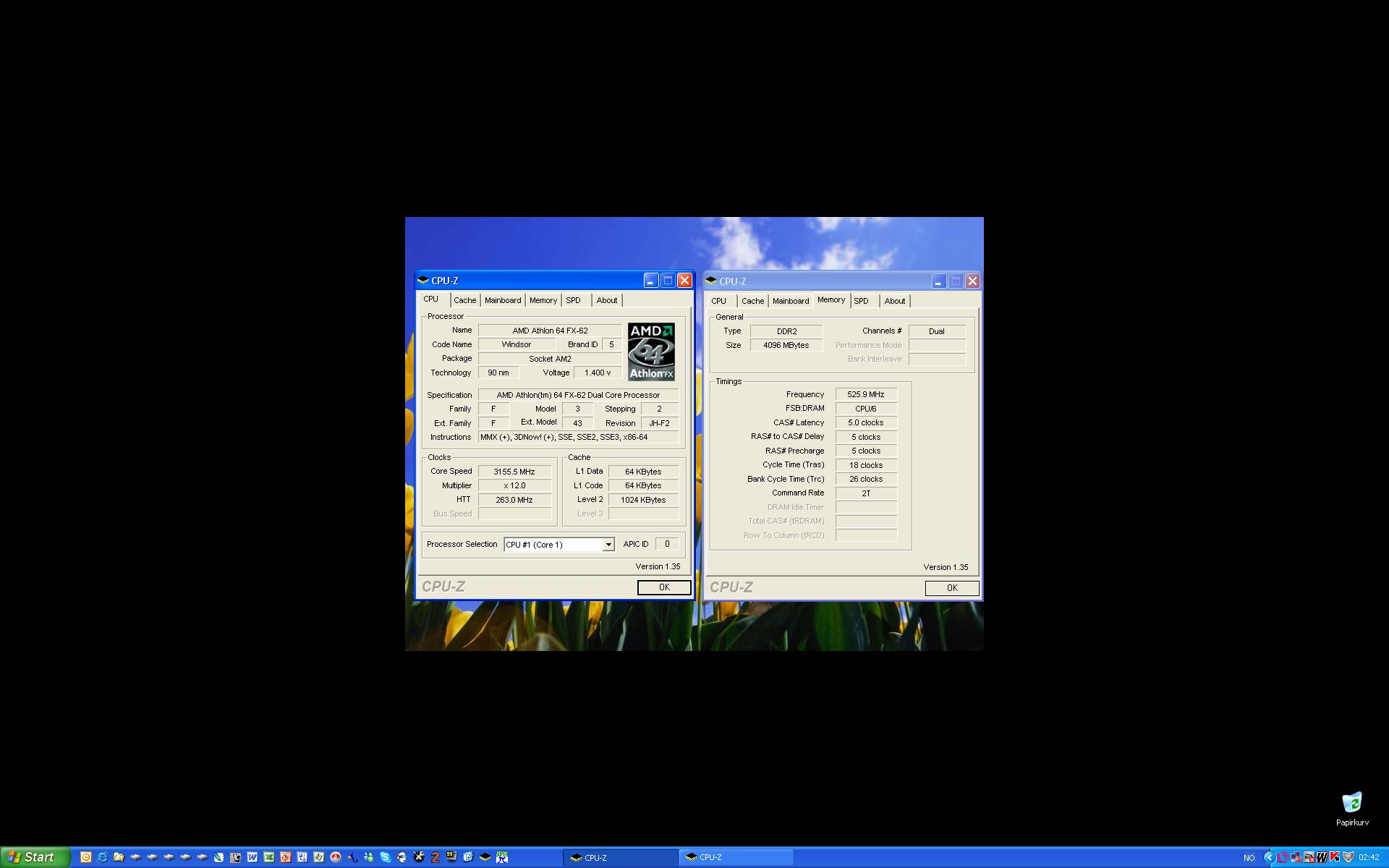Switch to Mainboard tab in left CPU-Z window
1389x868 pixels.
[x=503, y=300]
